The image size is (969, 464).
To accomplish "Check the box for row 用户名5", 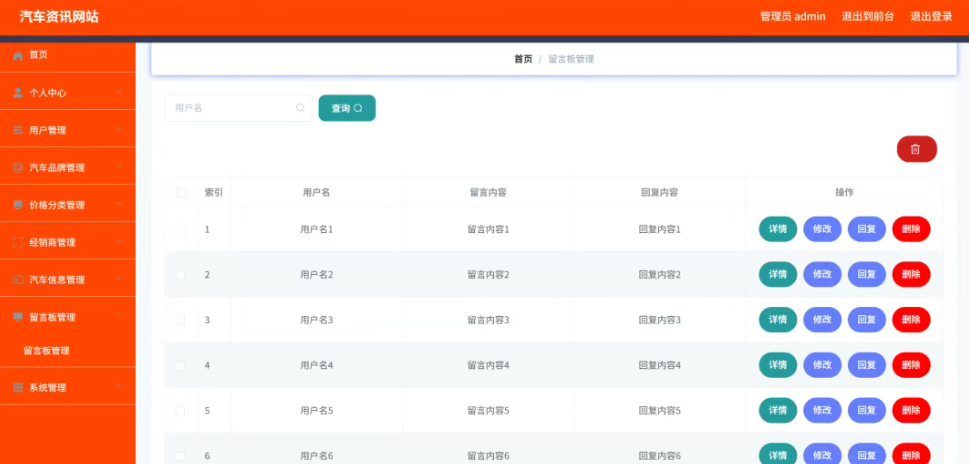I will click(x=180, y=411).
